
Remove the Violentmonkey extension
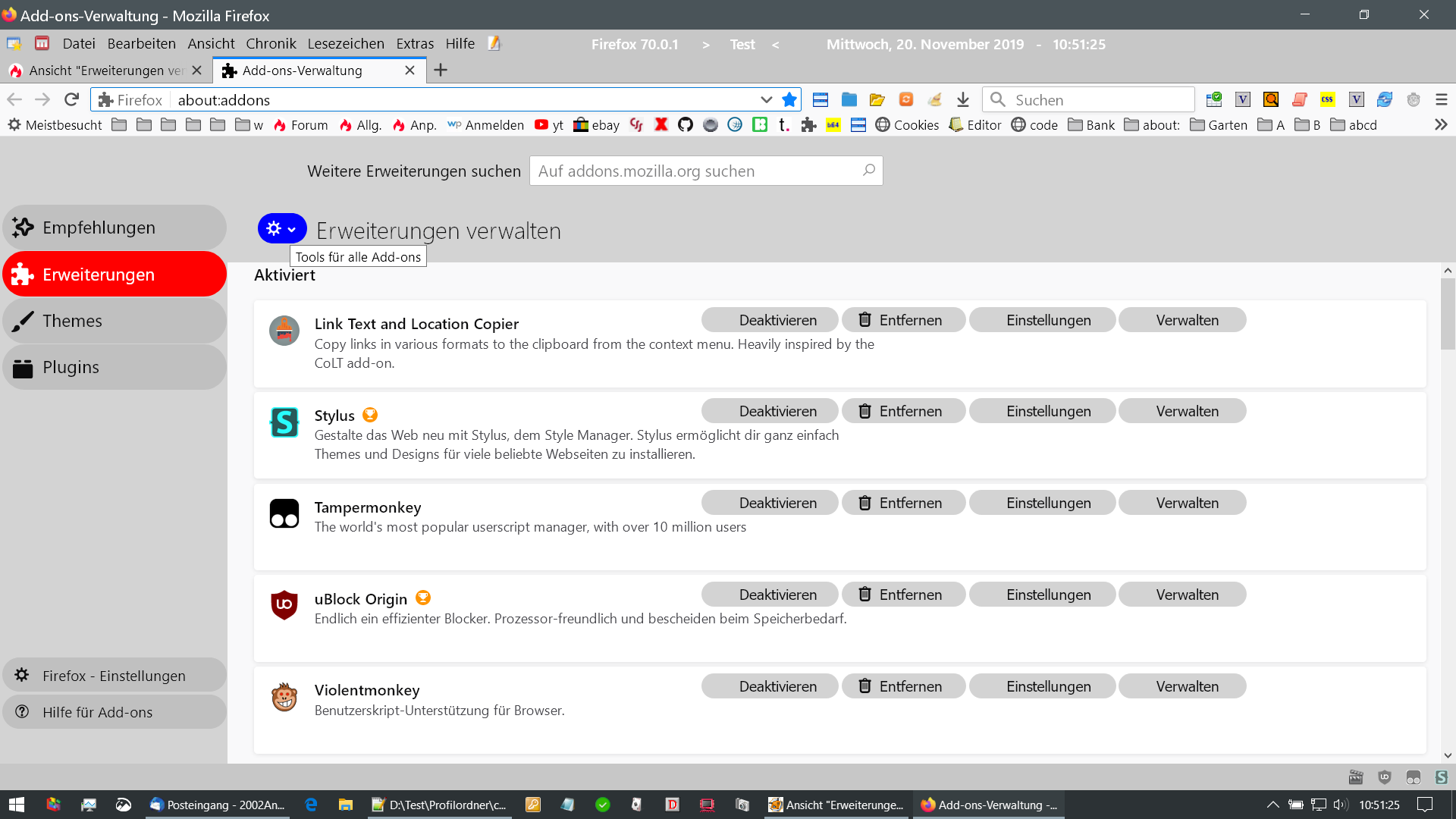pos(903,686)
